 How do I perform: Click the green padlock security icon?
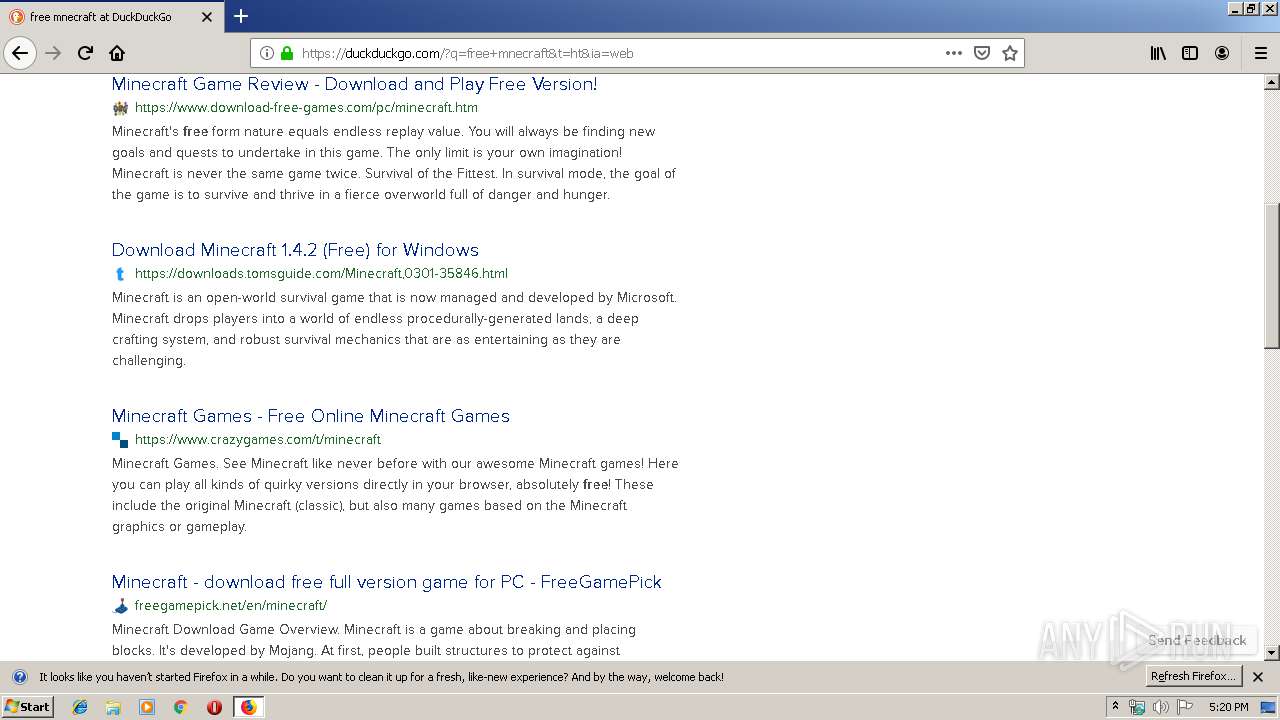(x=287, y=53)
